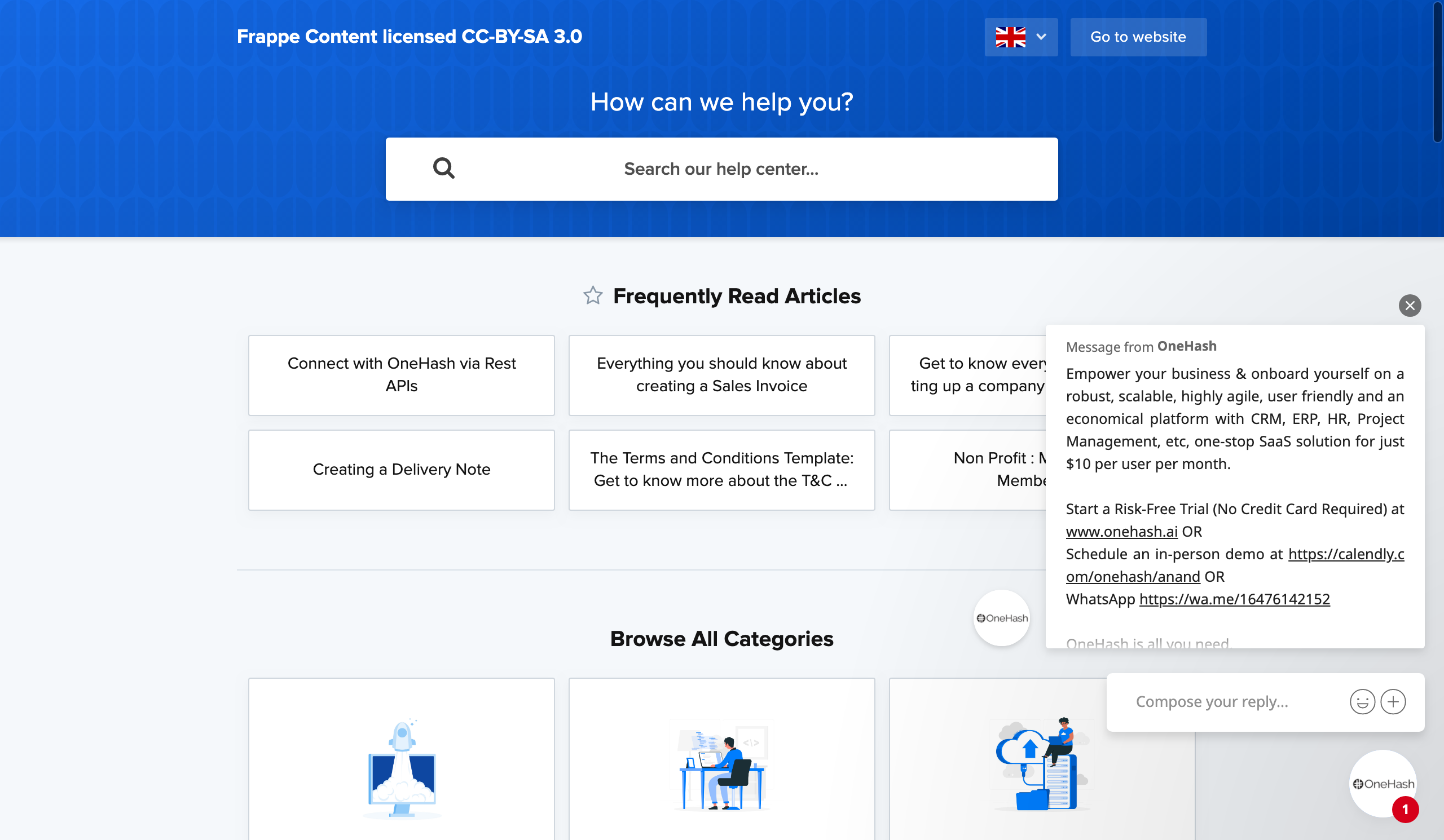Image resolution: width=1444 pixels, height=840 pixels.
Task: Close the OneHash chat message popup
Action: (1410, 306)
